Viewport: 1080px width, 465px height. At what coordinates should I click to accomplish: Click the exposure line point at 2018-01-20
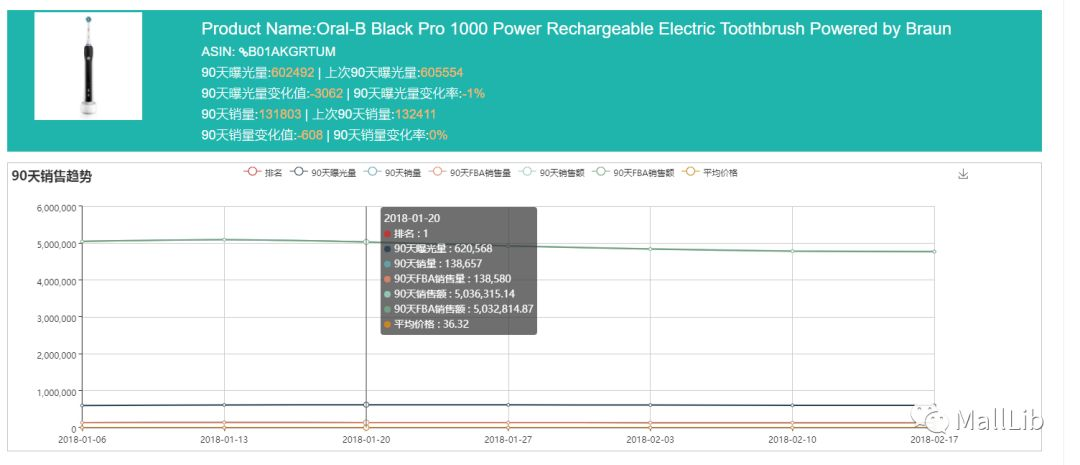tap(366, 404)
